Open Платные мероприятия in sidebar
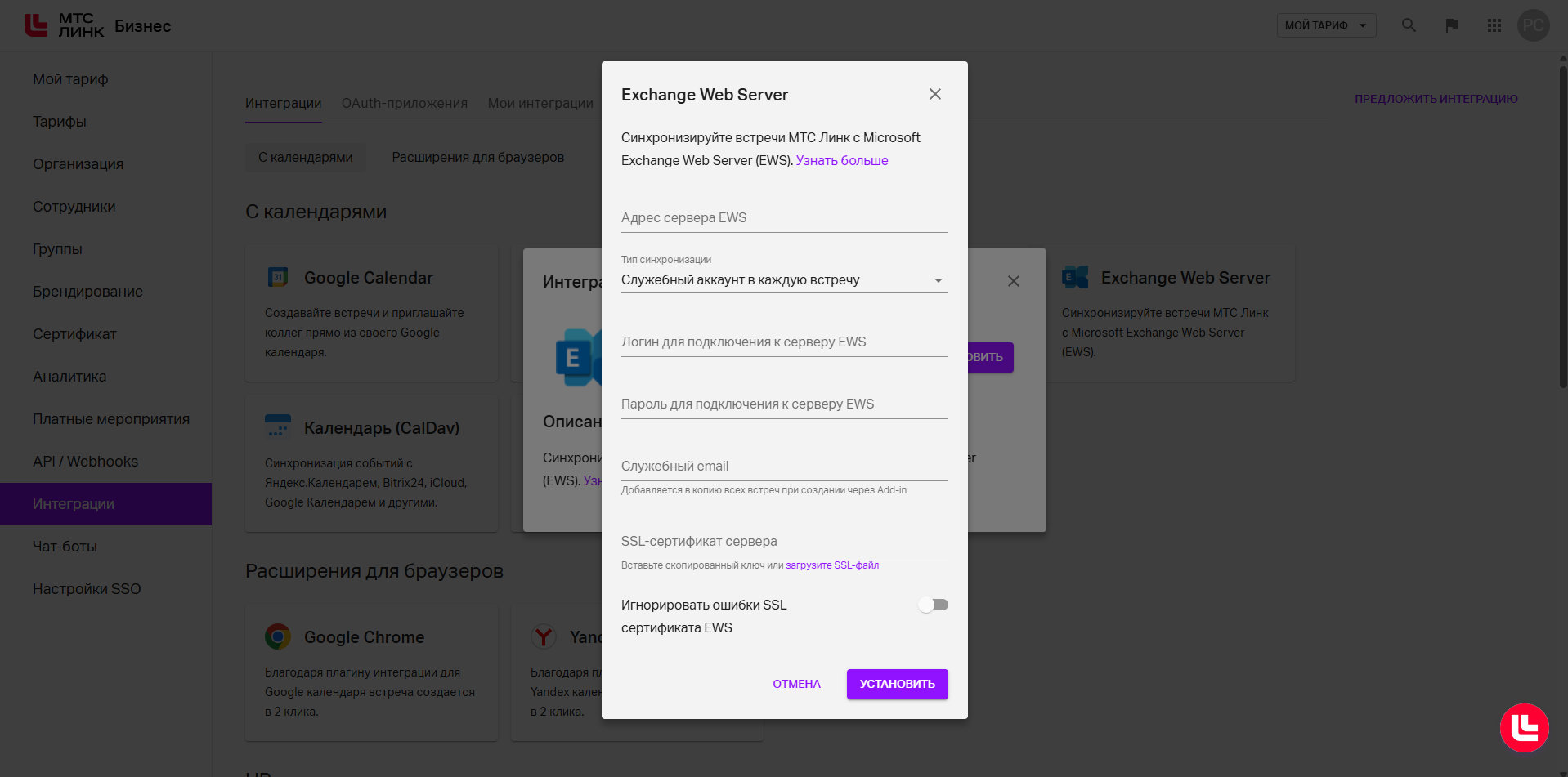 [105, 419]
